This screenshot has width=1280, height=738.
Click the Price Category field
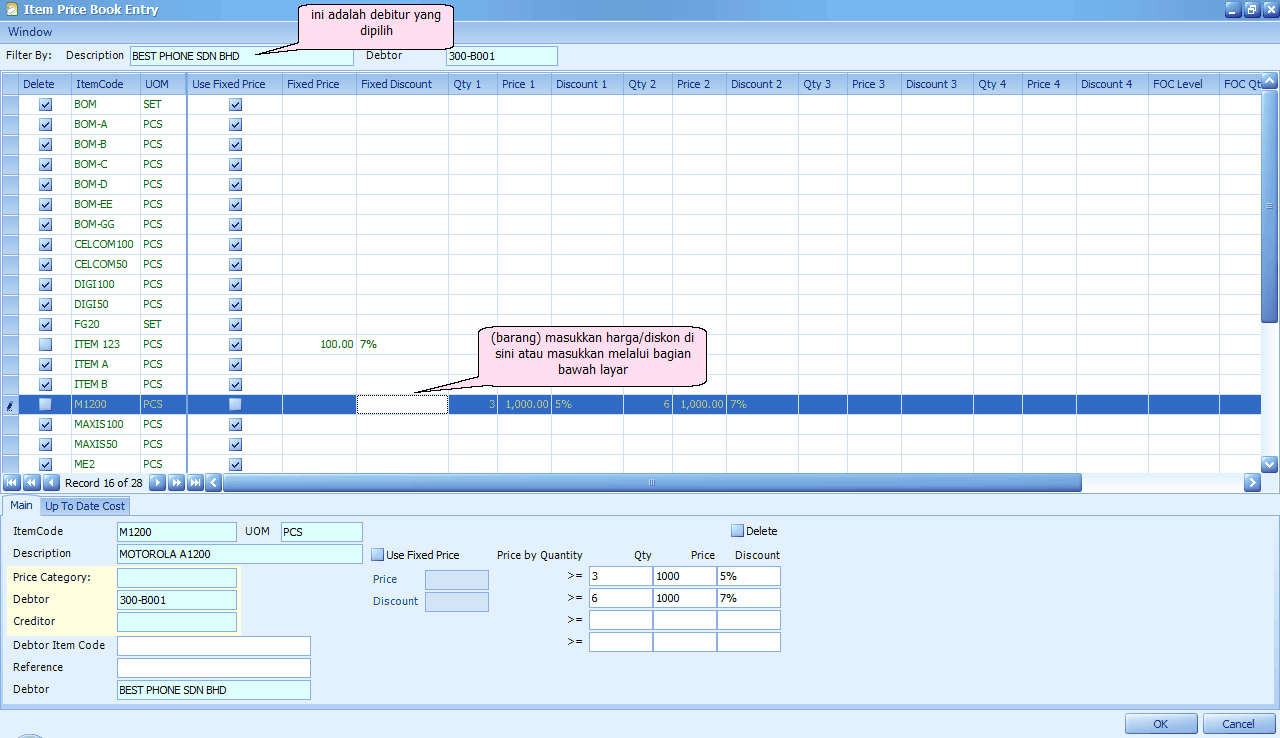pyautogui.click(x=177, y=578)
